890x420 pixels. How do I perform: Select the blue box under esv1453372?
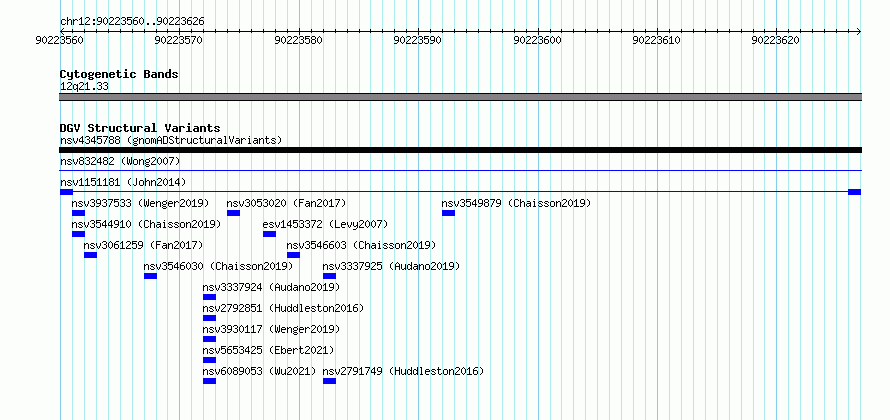pyautogui.click(x=270, y=234)
